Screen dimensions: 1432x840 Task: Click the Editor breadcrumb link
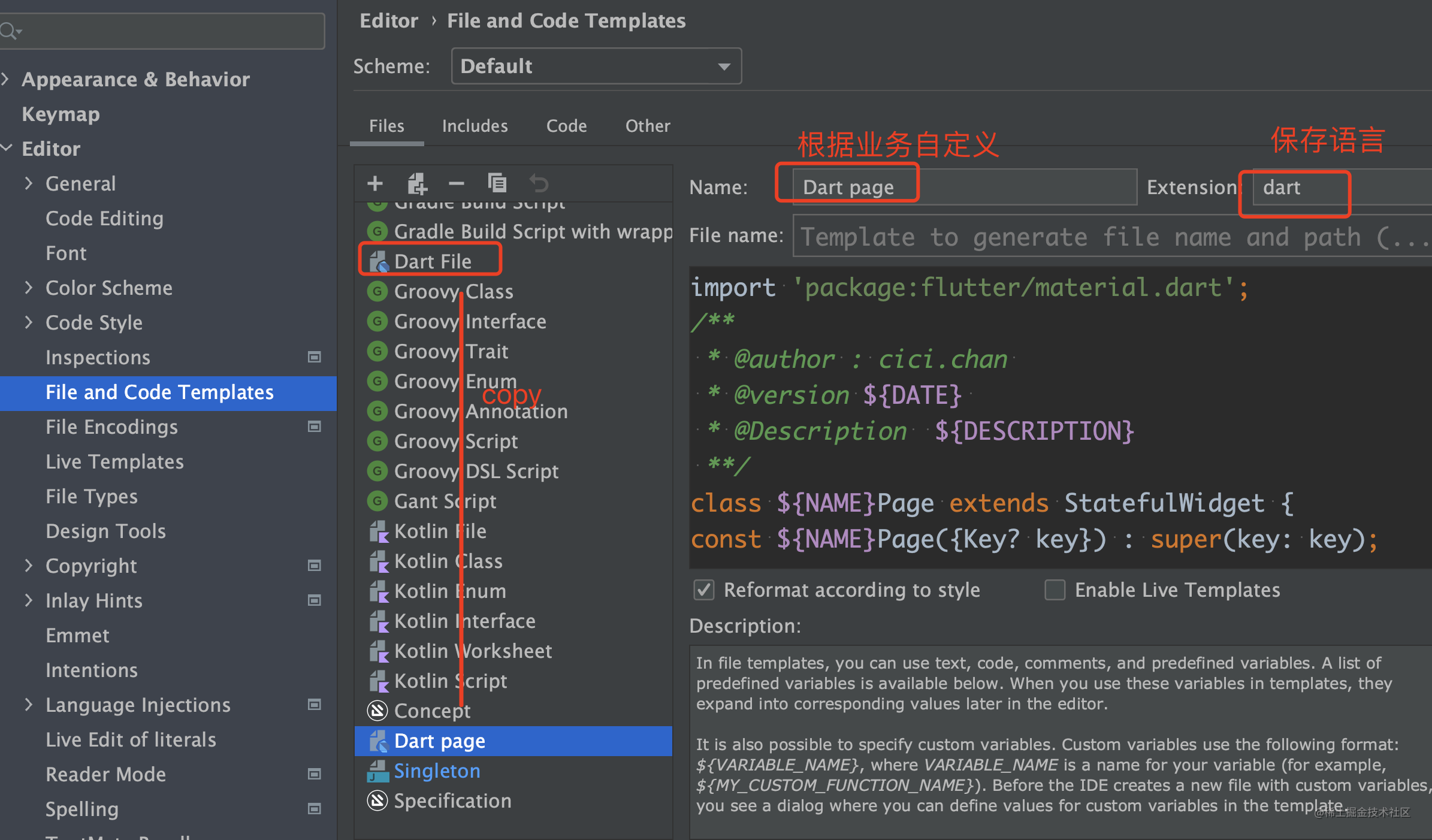point(388,20)
